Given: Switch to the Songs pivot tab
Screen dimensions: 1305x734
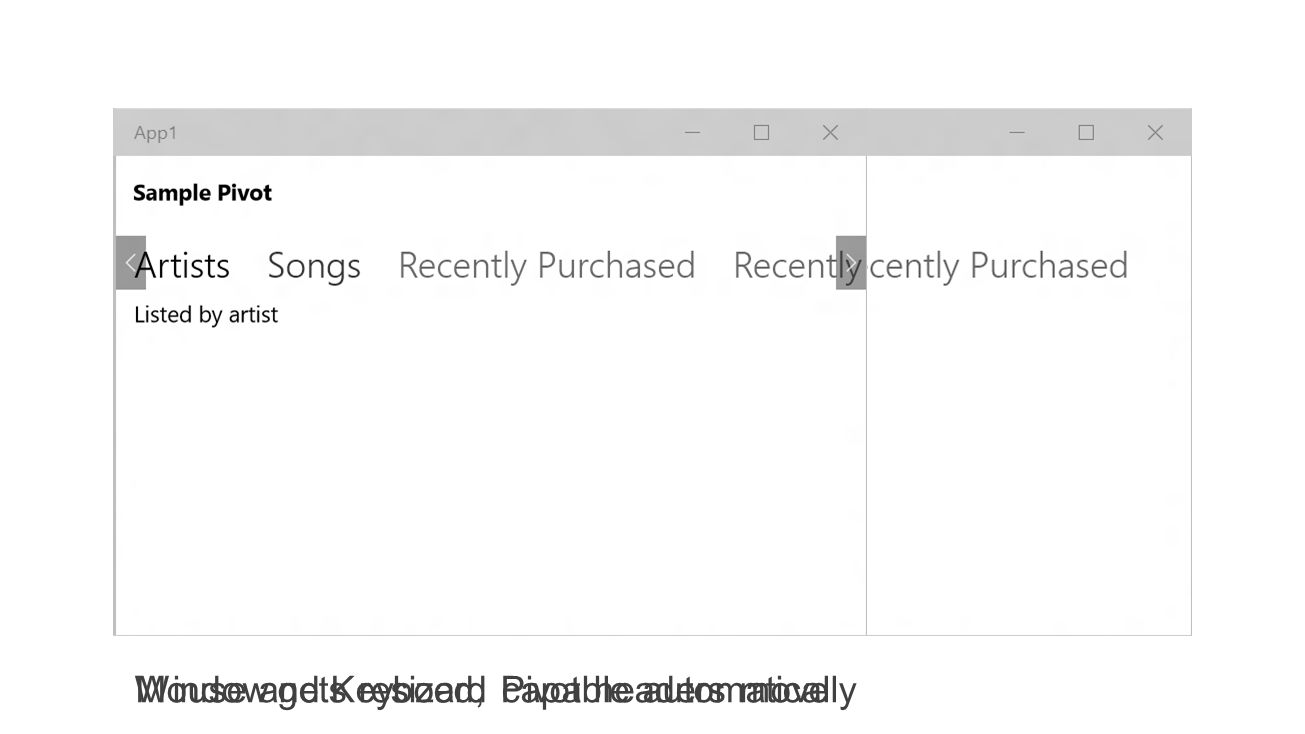Looking at the screenshot, I should pyautogui.click(x=314, y=266).
